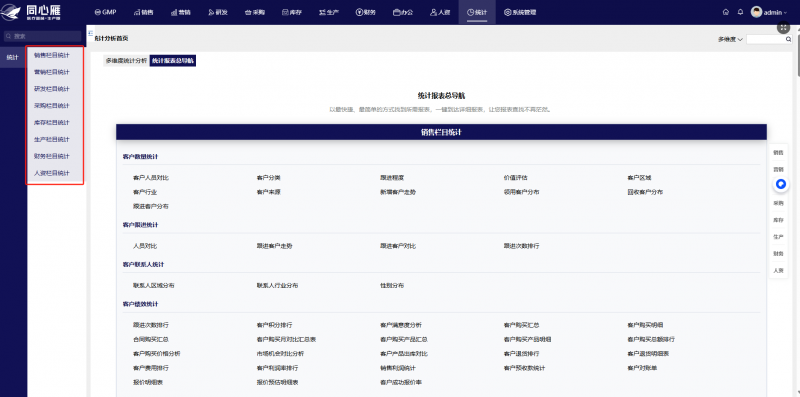Click the fullscreen grid icon below admin
The height and width of the screenshot is (397, 800).
783,28
